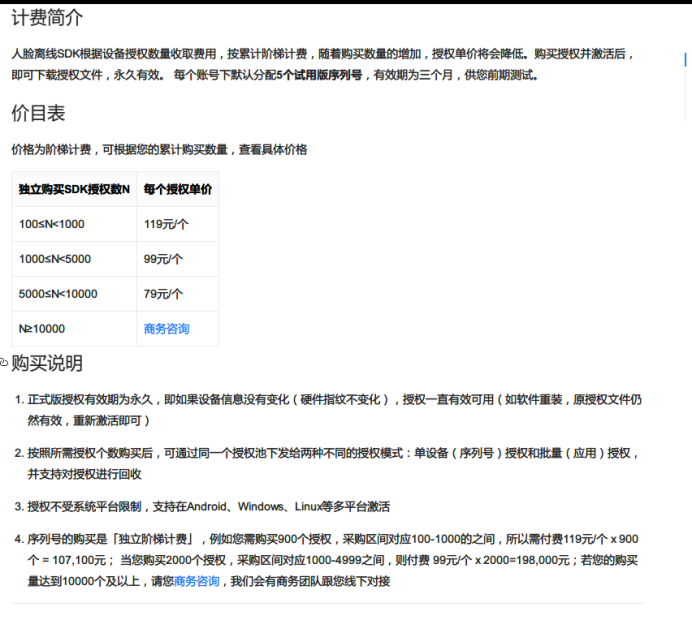Select the 119元/个 price cell
Screen dimensions: 692x621
(x=178, y=224)
